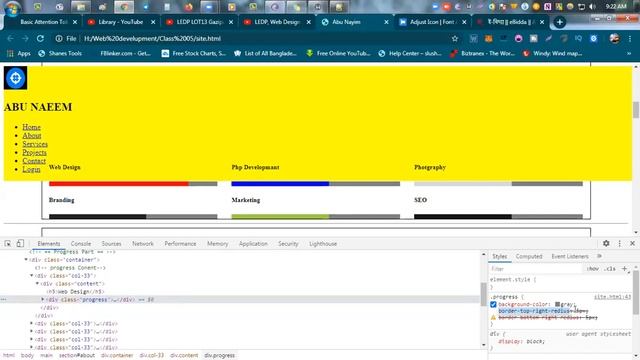Screen dimensions: 640x360
Task: Click the About navigation link
Action: pos(32,136)
